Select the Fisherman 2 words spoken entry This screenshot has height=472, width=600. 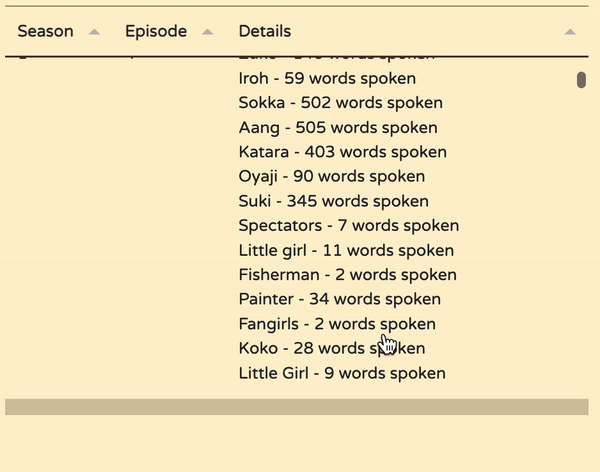click(x=347, y=275)
